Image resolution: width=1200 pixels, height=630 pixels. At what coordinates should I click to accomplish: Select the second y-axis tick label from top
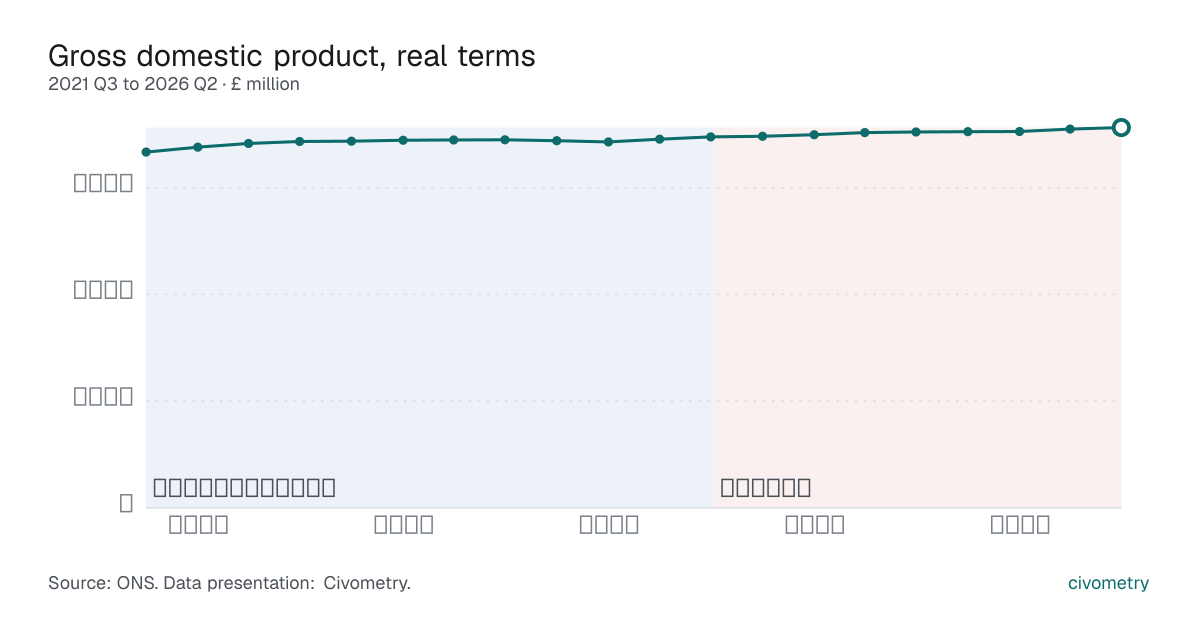click(103, 290)
